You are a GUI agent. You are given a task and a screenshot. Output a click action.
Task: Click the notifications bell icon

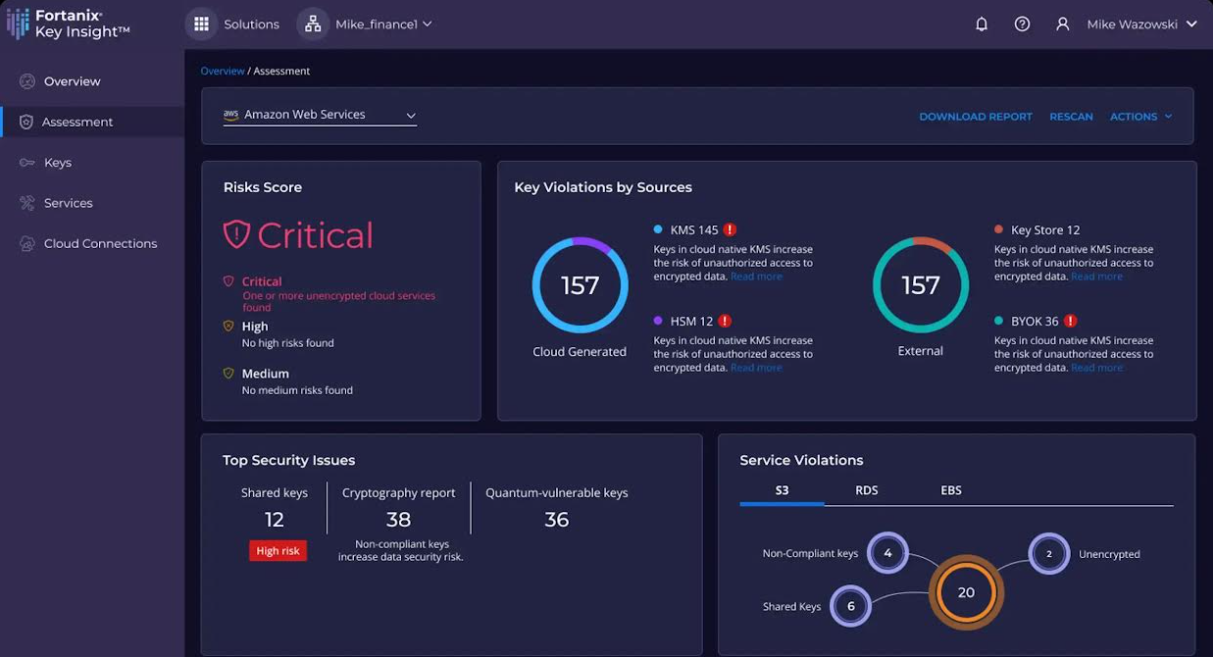click(982, 24)
